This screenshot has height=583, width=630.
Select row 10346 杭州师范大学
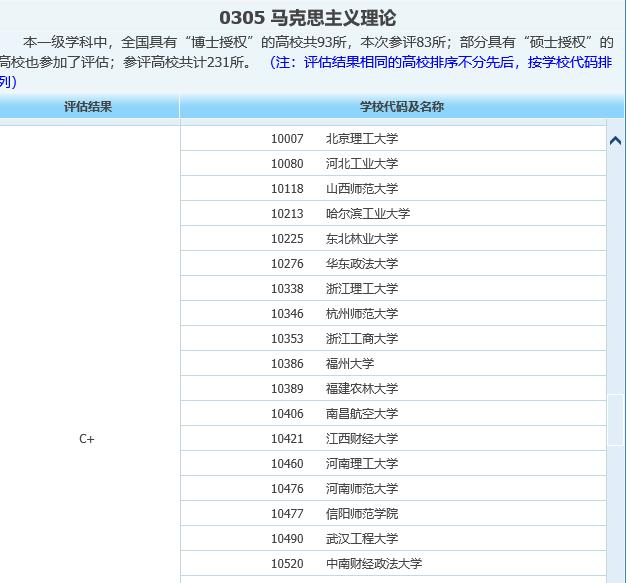point(393,313)
